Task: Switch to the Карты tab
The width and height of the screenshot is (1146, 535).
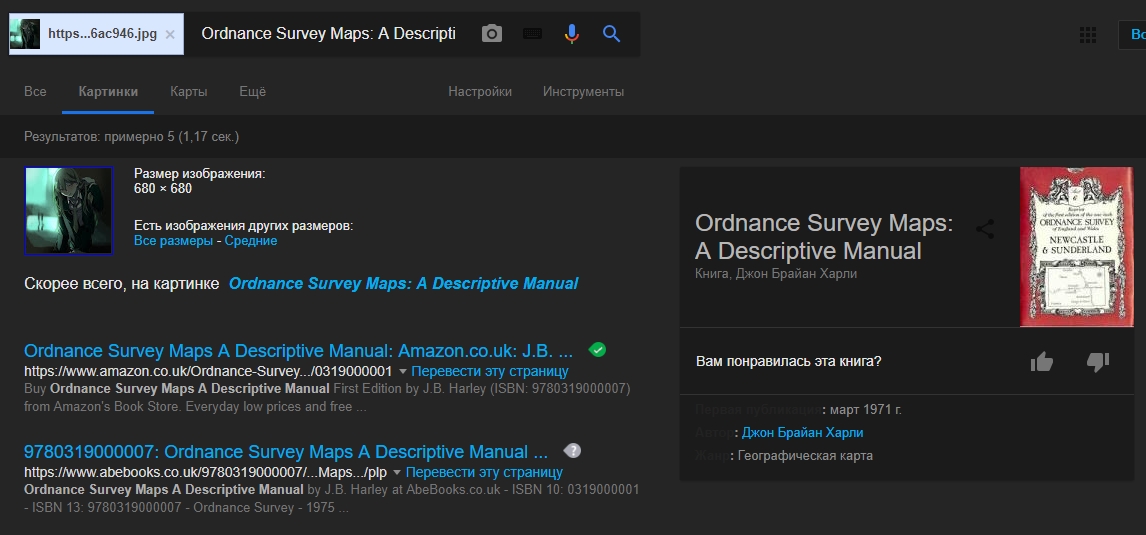Action: (x=189, y=92)
